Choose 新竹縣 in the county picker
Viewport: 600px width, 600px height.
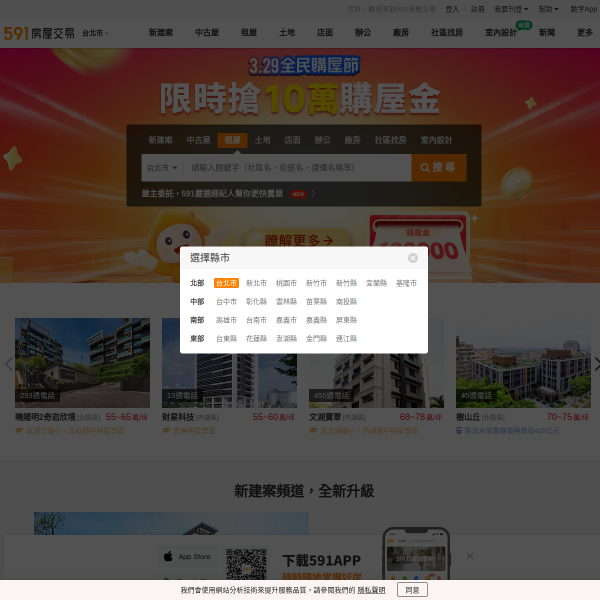coord(346,283)
